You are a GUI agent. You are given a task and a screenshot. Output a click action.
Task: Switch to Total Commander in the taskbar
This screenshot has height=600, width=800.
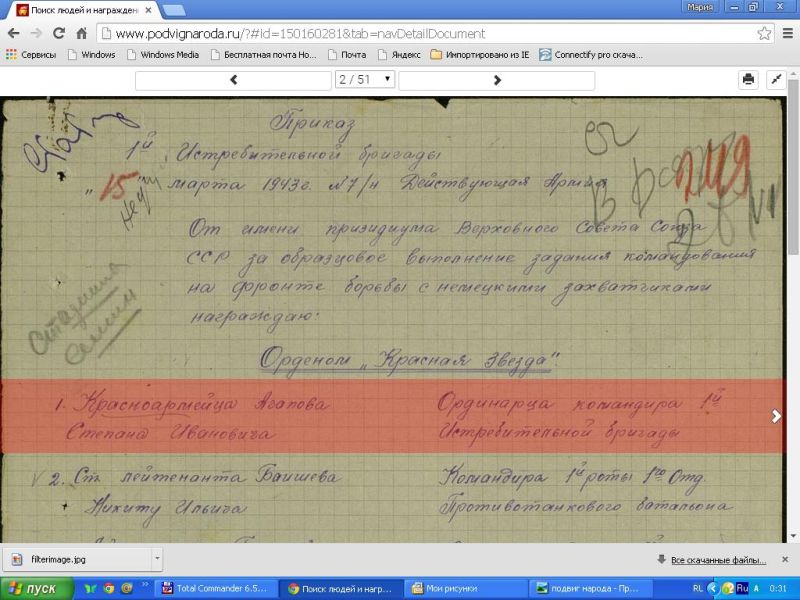tap(215, 589)
